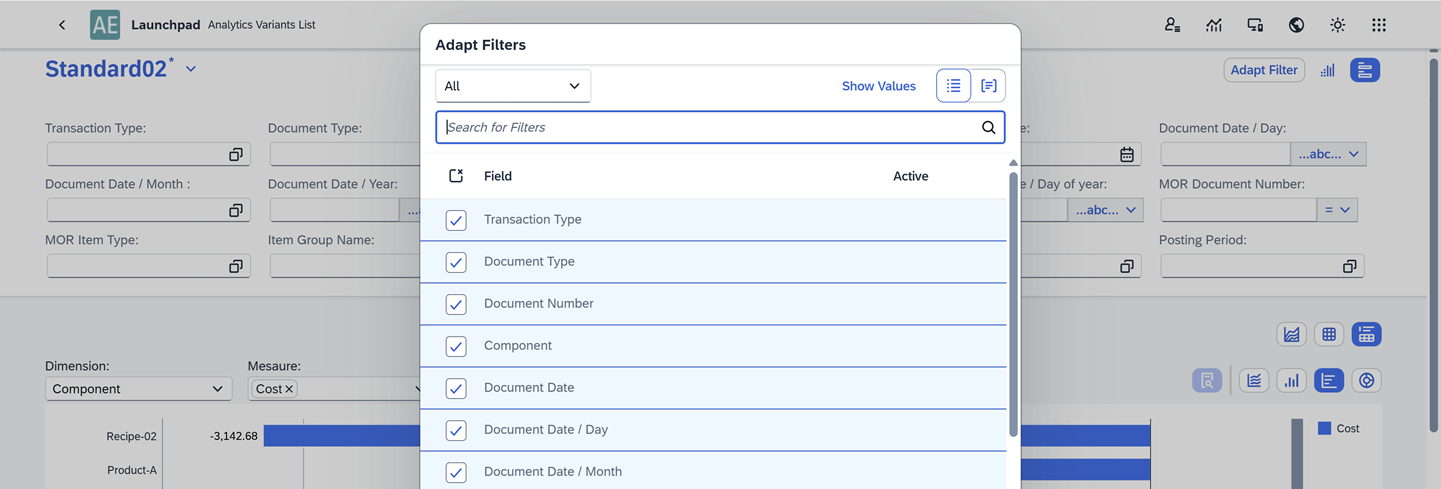1441x489 pixels.
Task: Select the line chart type
Action: pyautogui.click(x=1254, y=380)
